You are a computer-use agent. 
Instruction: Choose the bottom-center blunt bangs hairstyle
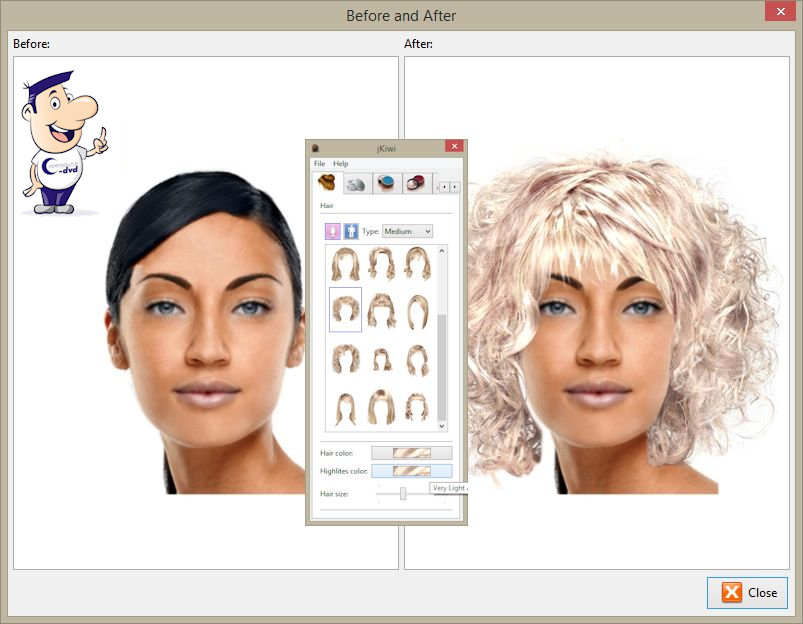tap(381, 406)
